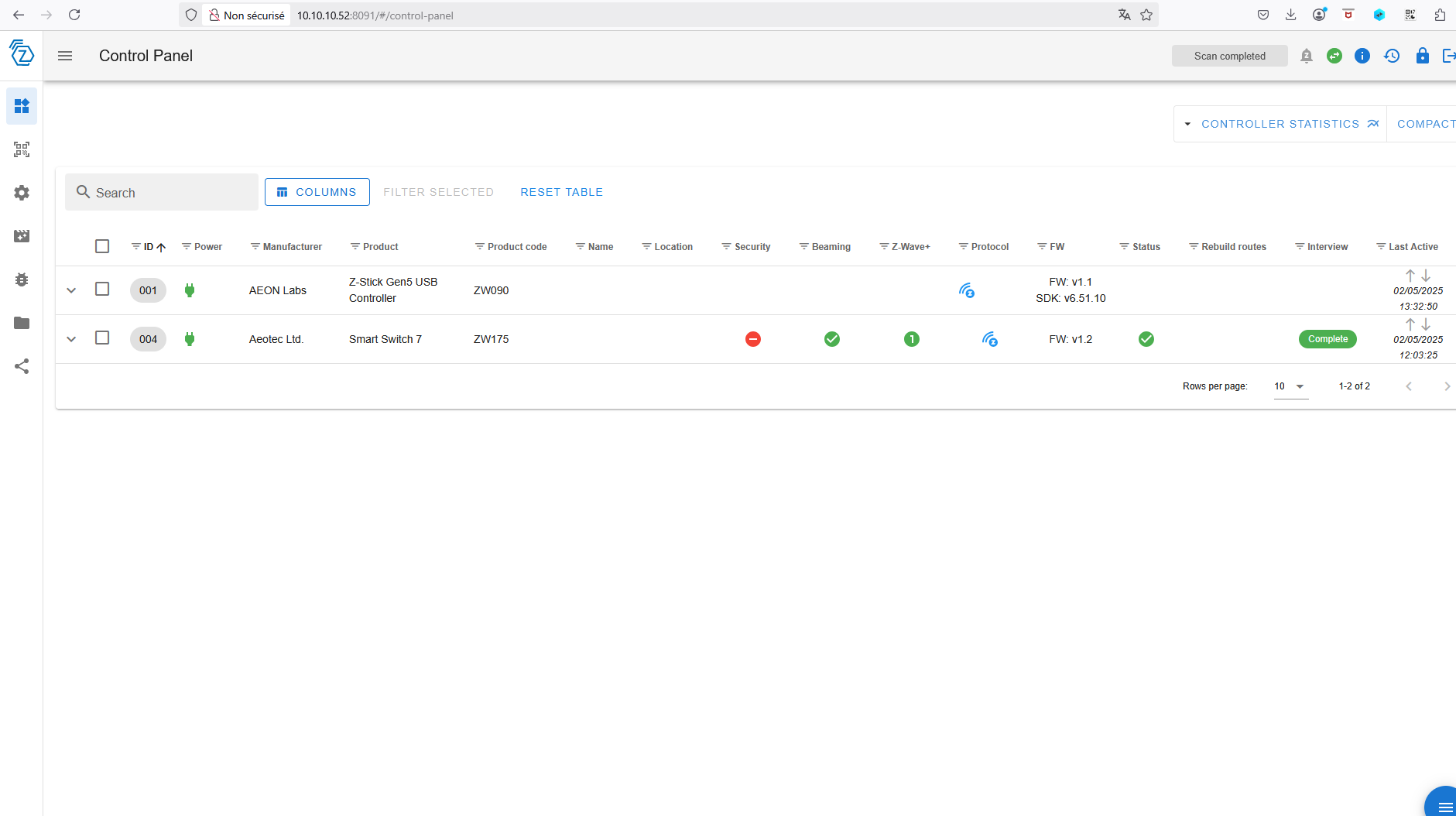Open Scenes sidebar icon
Viewport: 1456px width, 816px height.
pyautogui.click(x=22, y=236)
